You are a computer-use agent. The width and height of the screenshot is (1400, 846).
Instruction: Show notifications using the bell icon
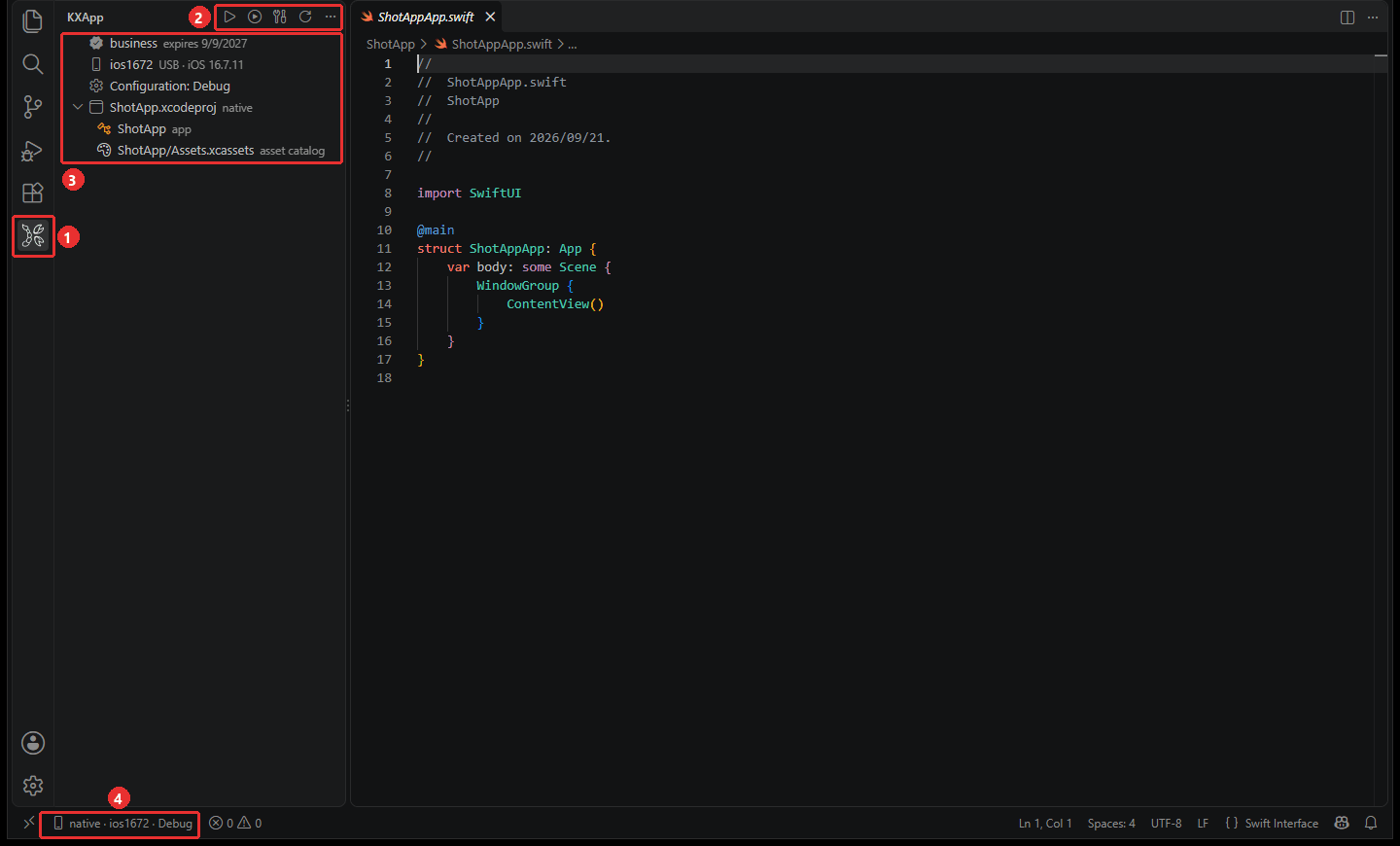point(1371,823)
